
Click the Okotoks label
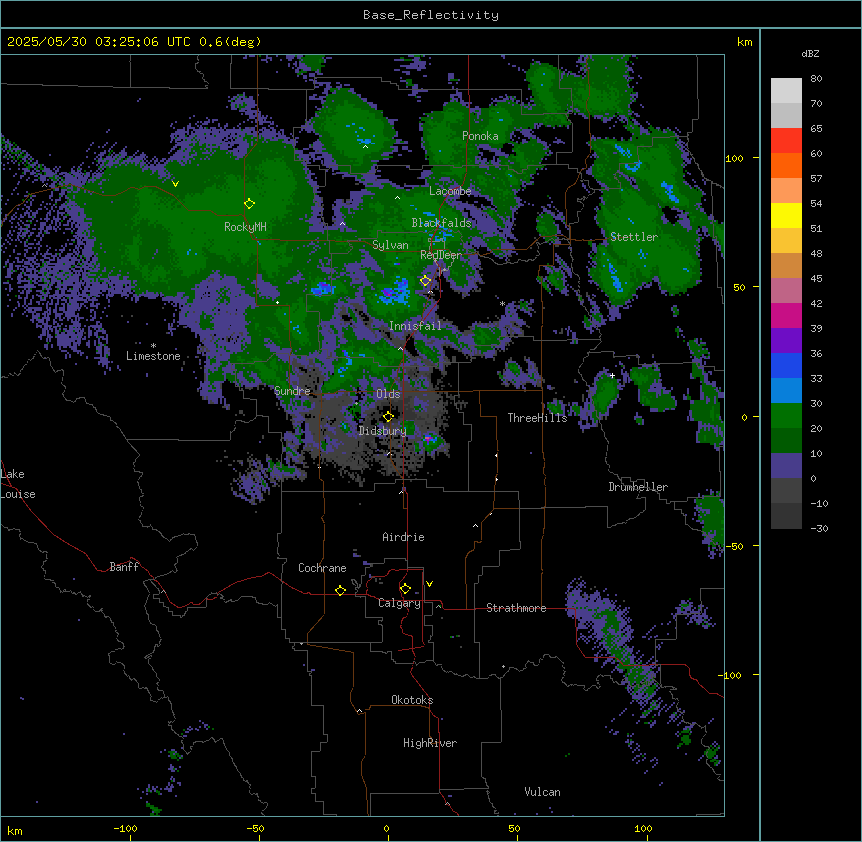pos(412,700)
